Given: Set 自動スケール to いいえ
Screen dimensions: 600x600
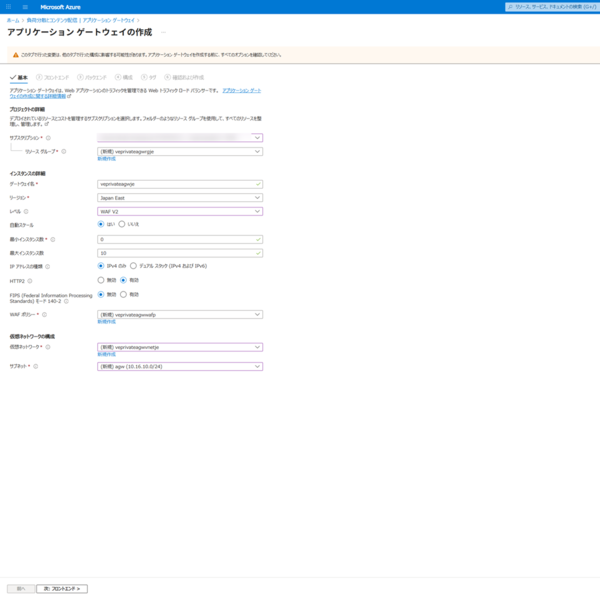Looking at the screenshot, I should tap(122, 224).
